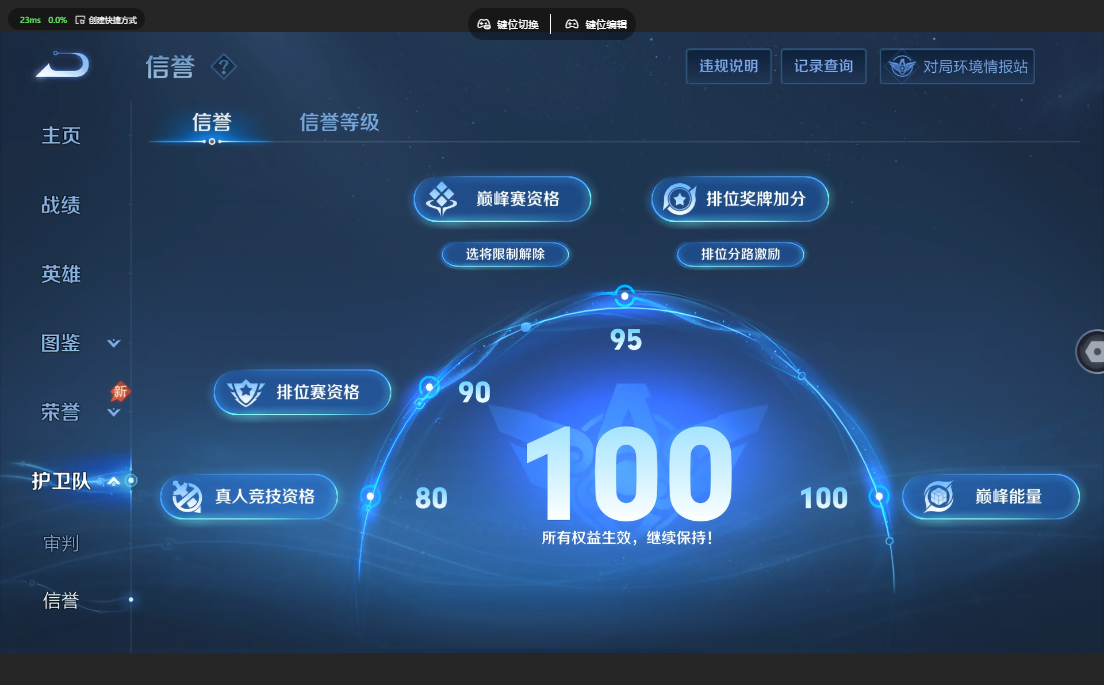The height and width of the screenshot is (685, 1104).
Task: Click 创建快捷方式 label
Action: coord(113,20)
